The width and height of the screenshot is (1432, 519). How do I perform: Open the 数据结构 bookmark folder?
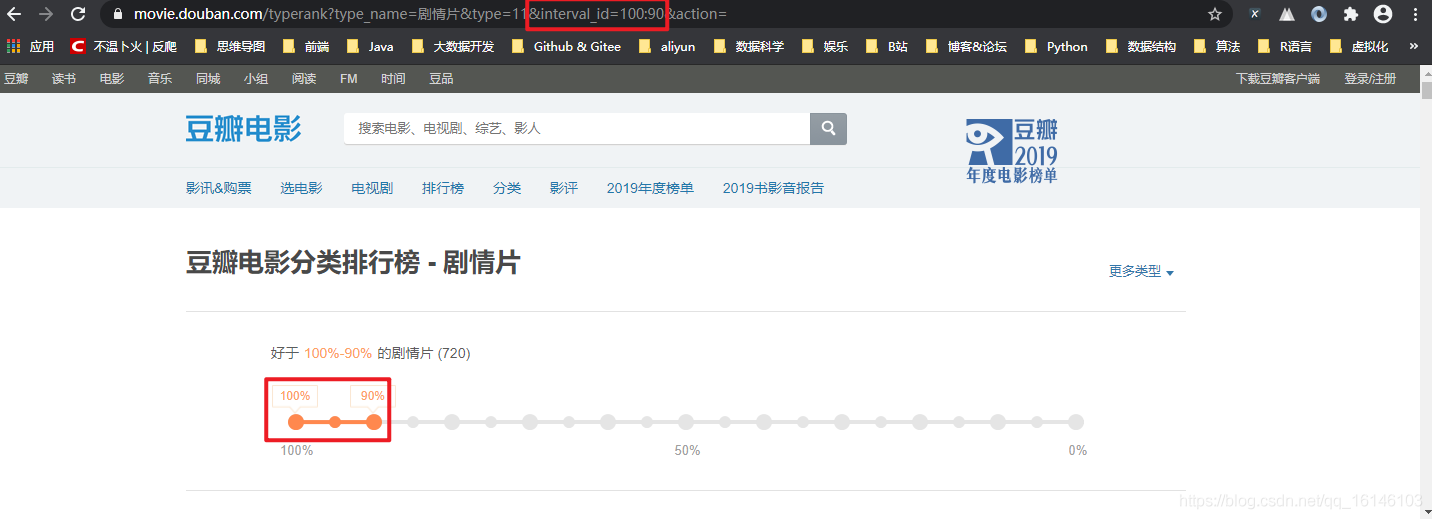(1140, 46)
